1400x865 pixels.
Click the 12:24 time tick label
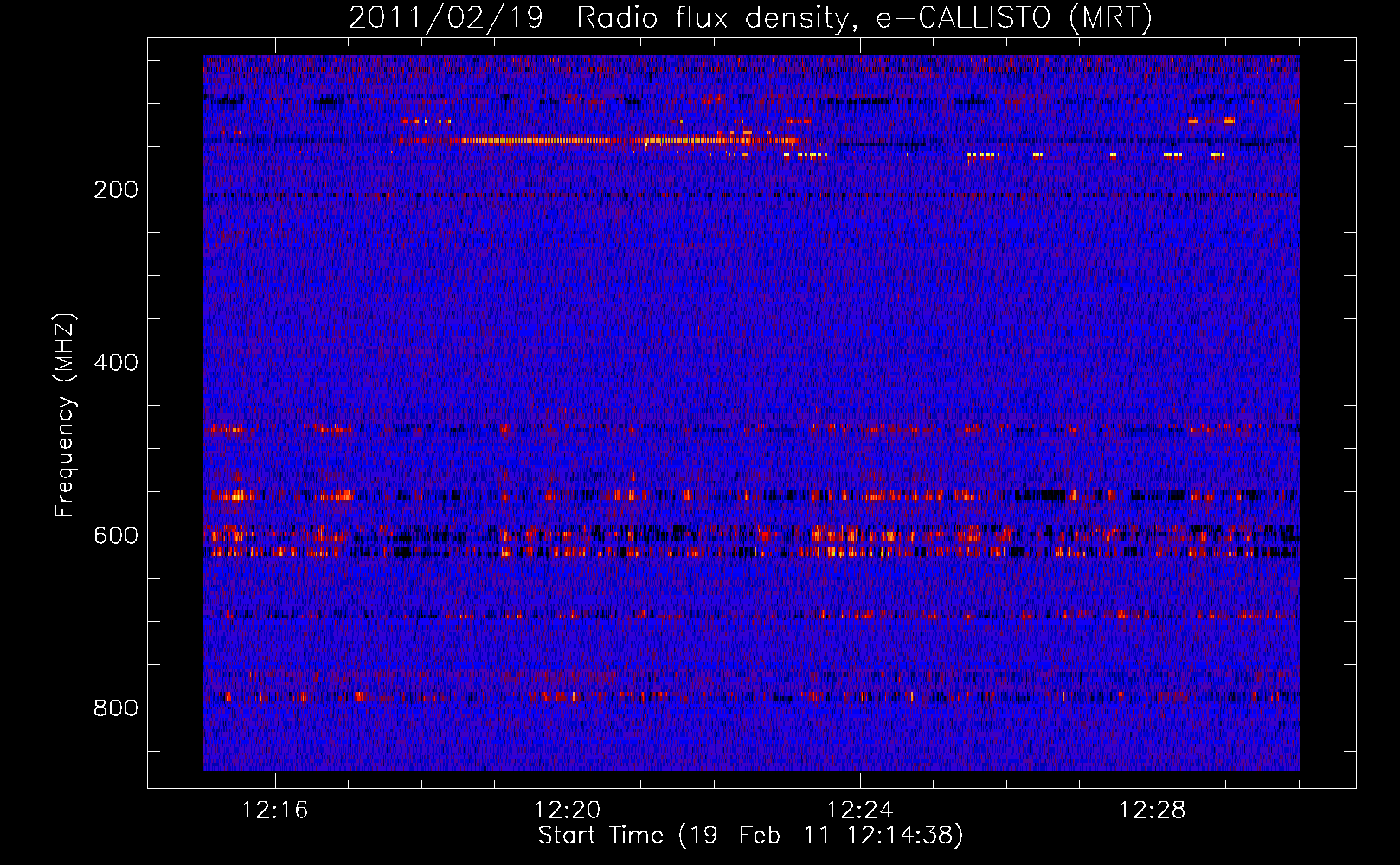859,811
